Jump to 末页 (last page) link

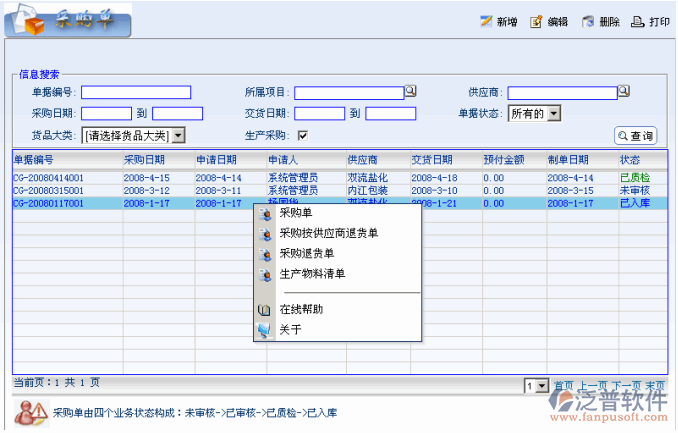(655, 385)
